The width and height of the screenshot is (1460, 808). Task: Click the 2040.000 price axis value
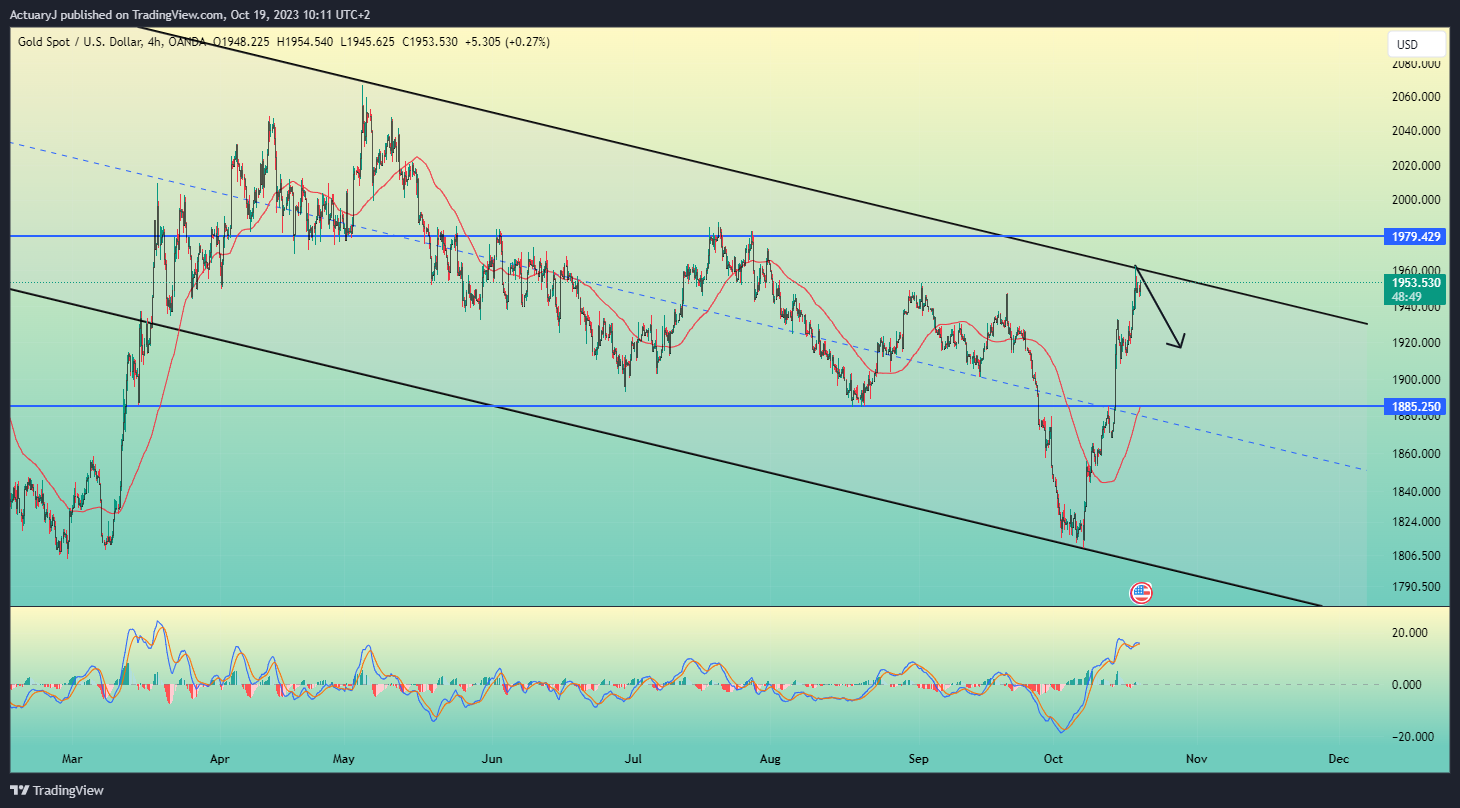click(x=1416, y=131)
